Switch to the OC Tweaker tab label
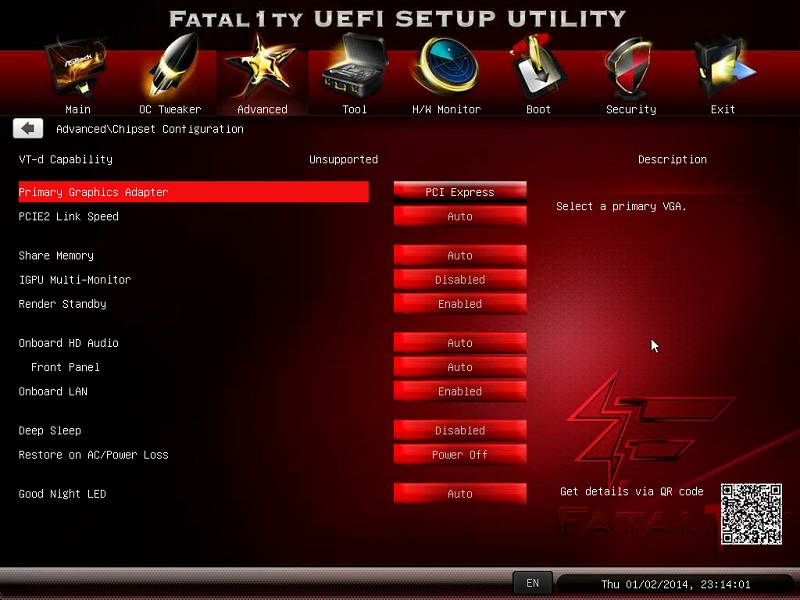 pyautogui.click(x=170, y=109)
